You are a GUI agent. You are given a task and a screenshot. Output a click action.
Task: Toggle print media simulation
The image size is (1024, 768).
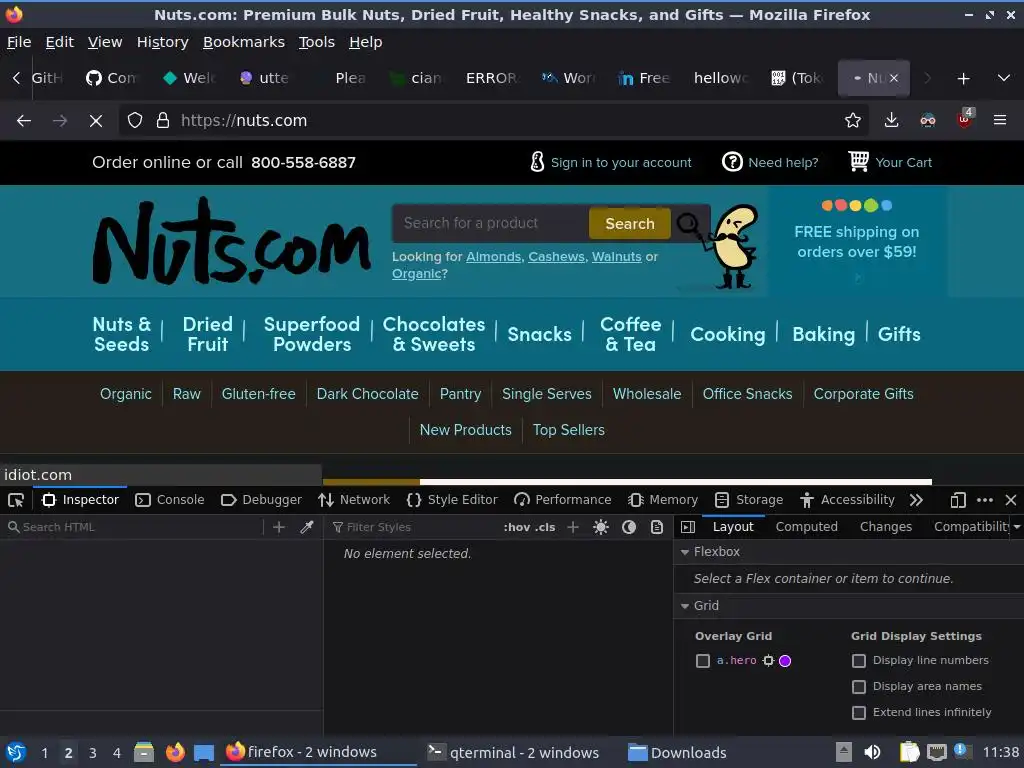pyautogui.click(x=657, y=527)
